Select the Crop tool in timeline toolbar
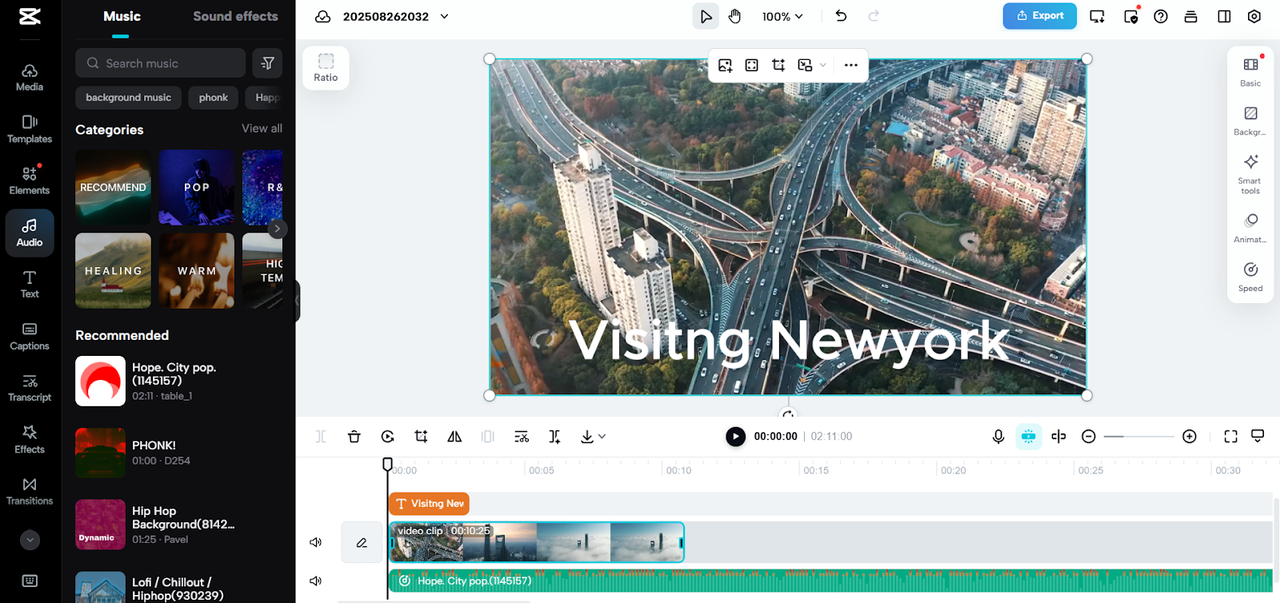 tap(421, 437)
